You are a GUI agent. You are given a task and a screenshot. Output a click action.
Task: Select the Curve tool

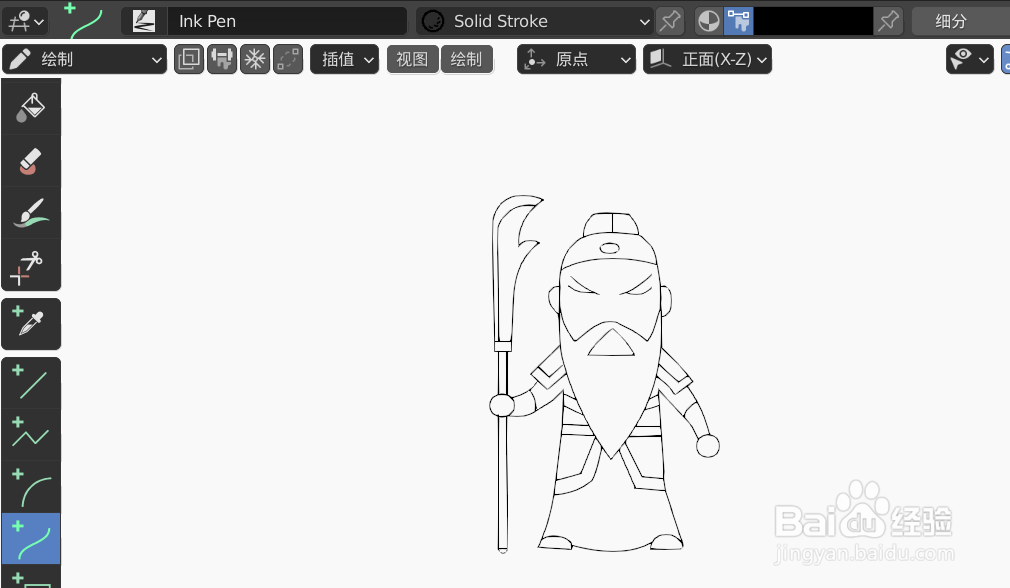click(x=31, y=539)
